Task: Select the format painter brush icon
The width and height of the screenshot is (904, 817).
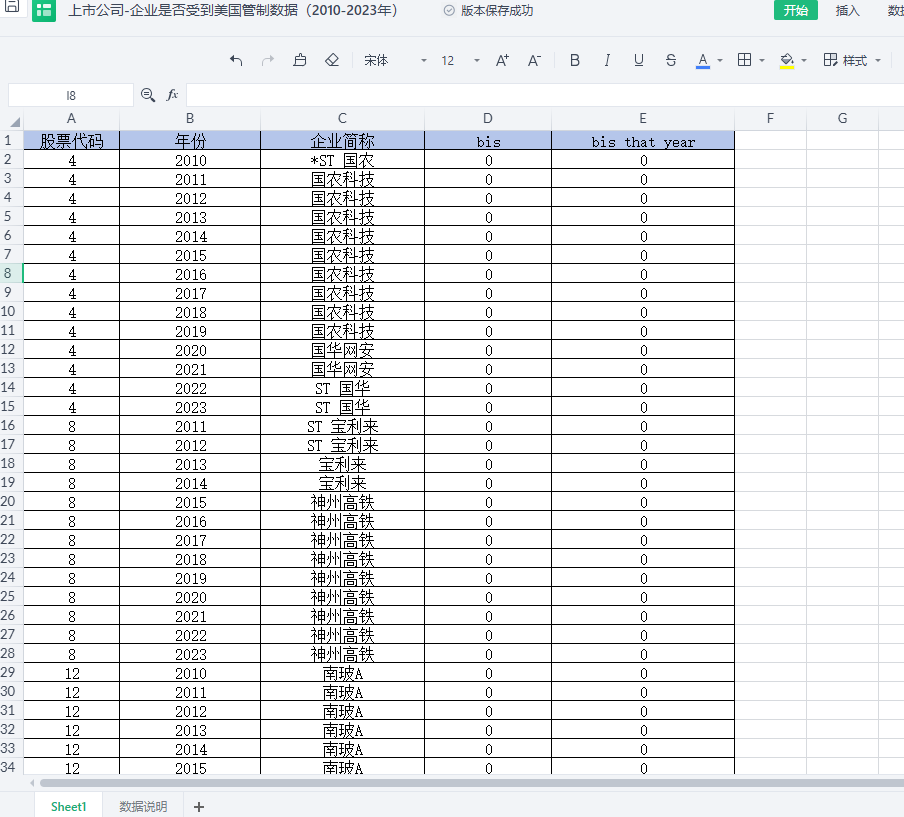Action: tap(300, 60)
